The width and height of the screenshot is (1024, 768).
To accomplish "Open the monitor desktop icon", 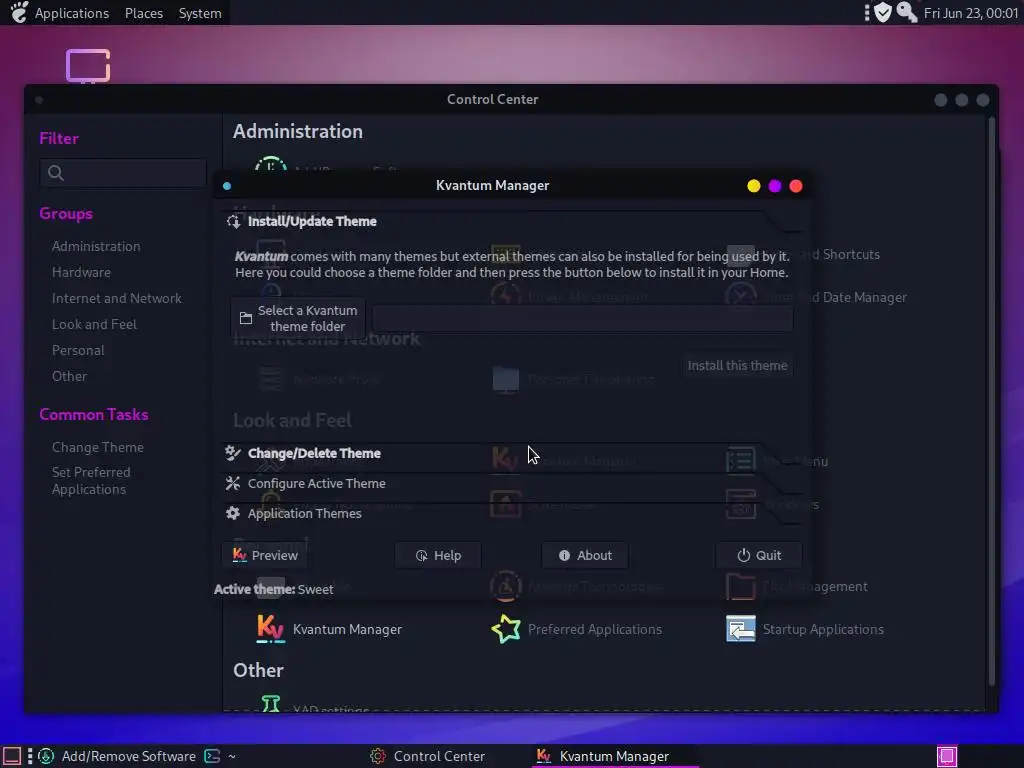I will 88,66.
